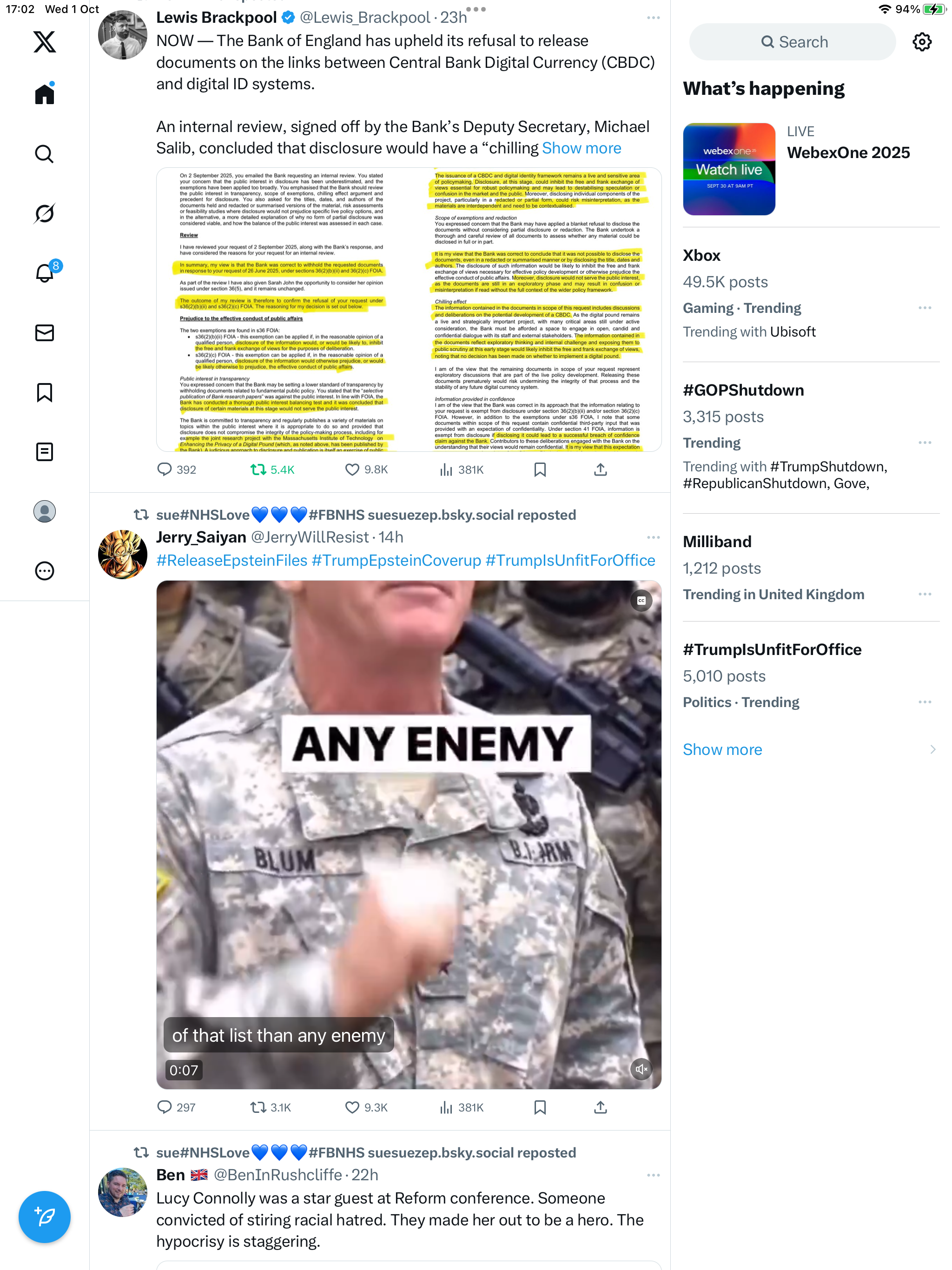Open Lists icon in sidebar
Viewport: 952px width, 1270px height.
pyautogui.click(x=44, y=452)
